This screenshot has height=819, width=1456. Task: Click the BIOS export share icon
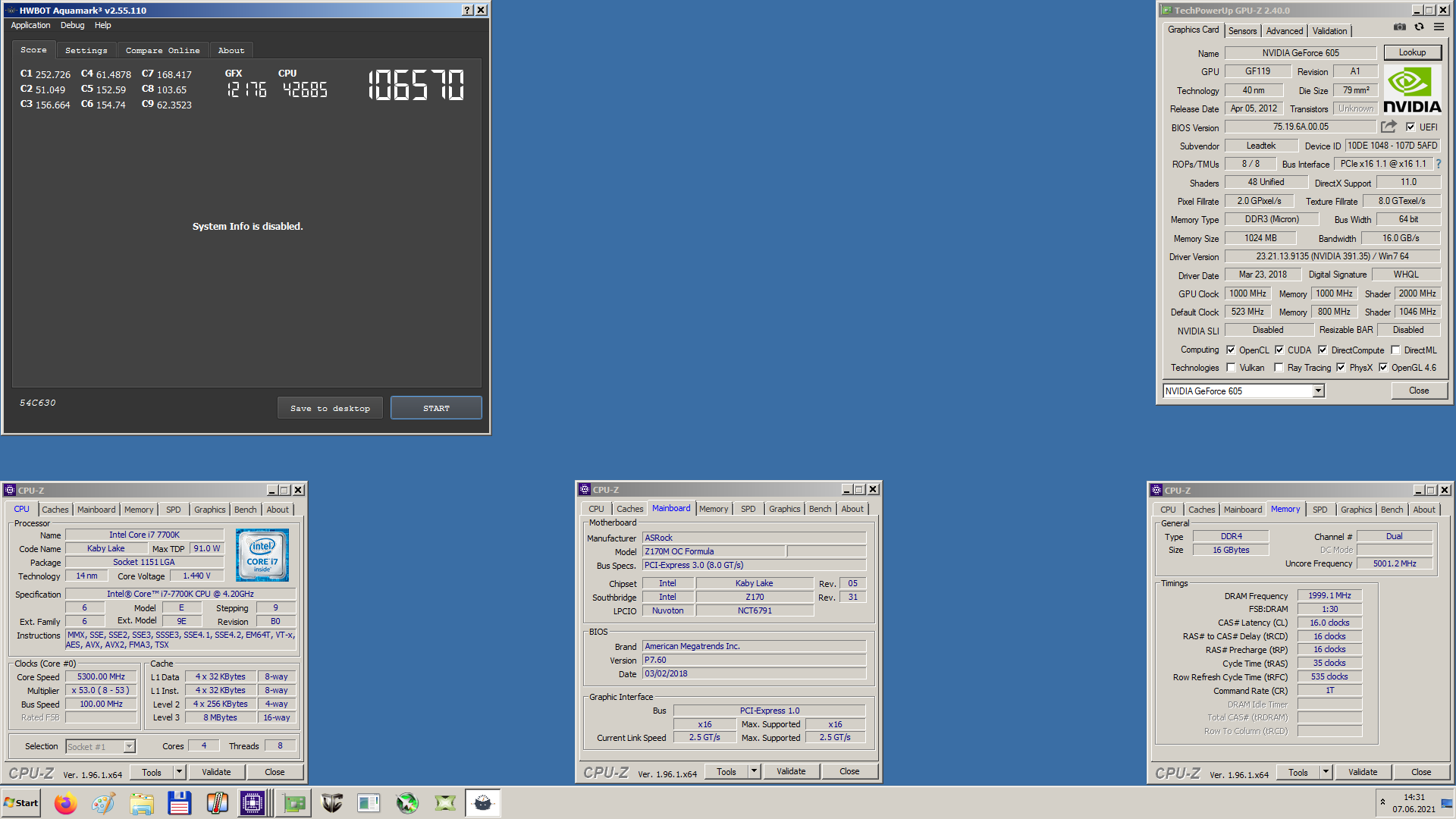click(x=1389, y=127)
